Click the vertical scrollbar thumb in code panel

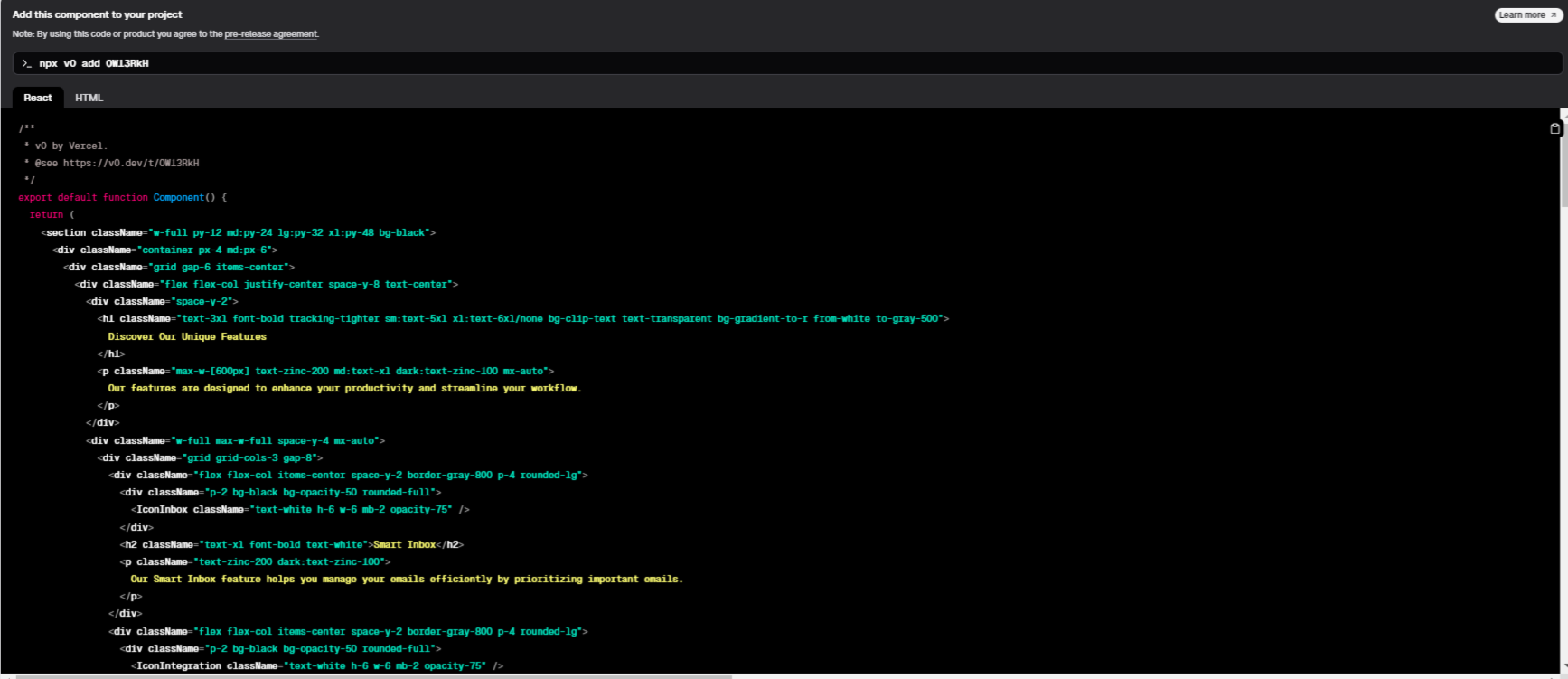click(1563, 163)
